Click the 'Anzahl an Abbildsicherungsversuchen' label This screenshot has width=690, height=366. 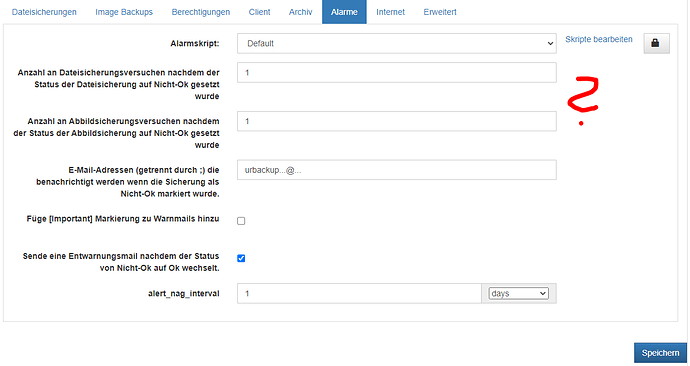[116, 133]
